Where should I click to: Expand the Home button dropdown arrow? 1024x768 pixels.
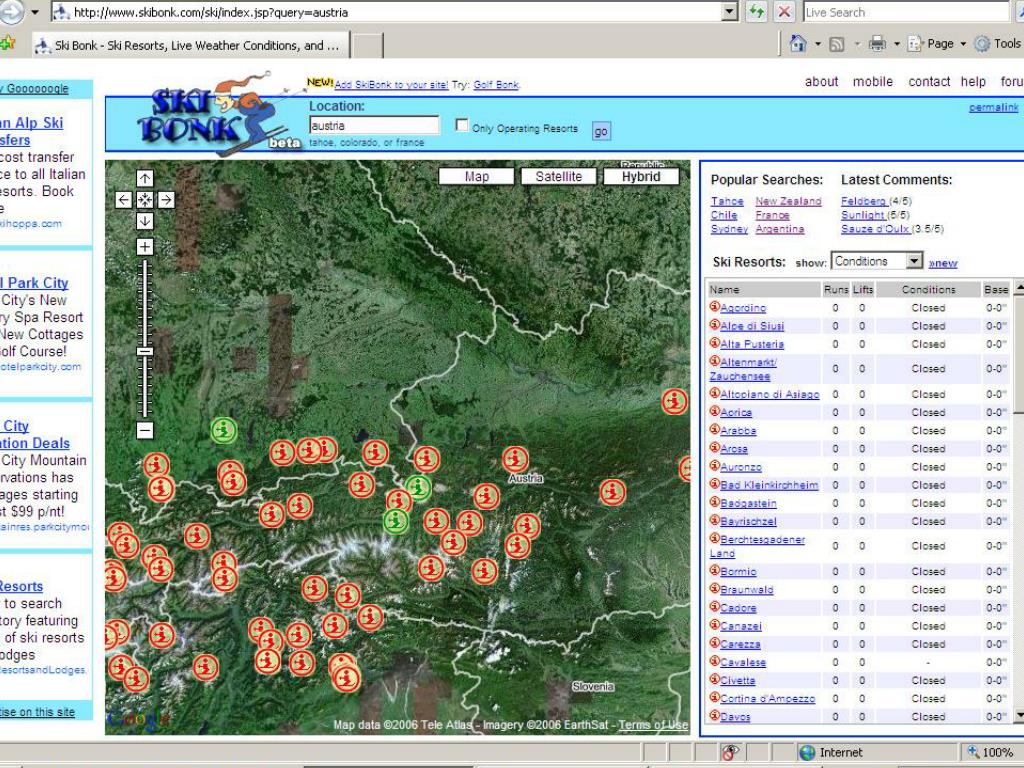pos(818,44)
